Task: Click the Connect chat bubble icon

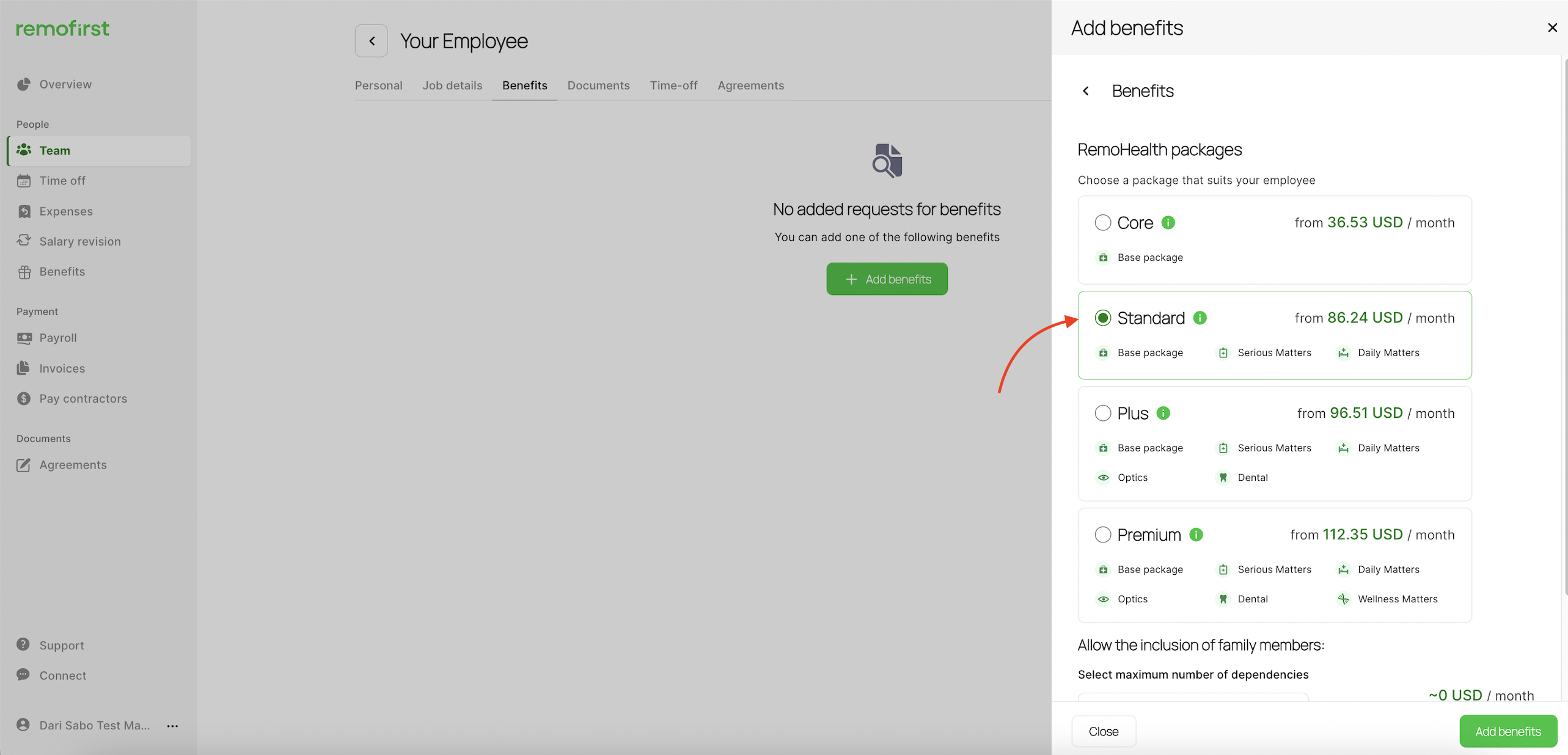Action: point(23,674)
